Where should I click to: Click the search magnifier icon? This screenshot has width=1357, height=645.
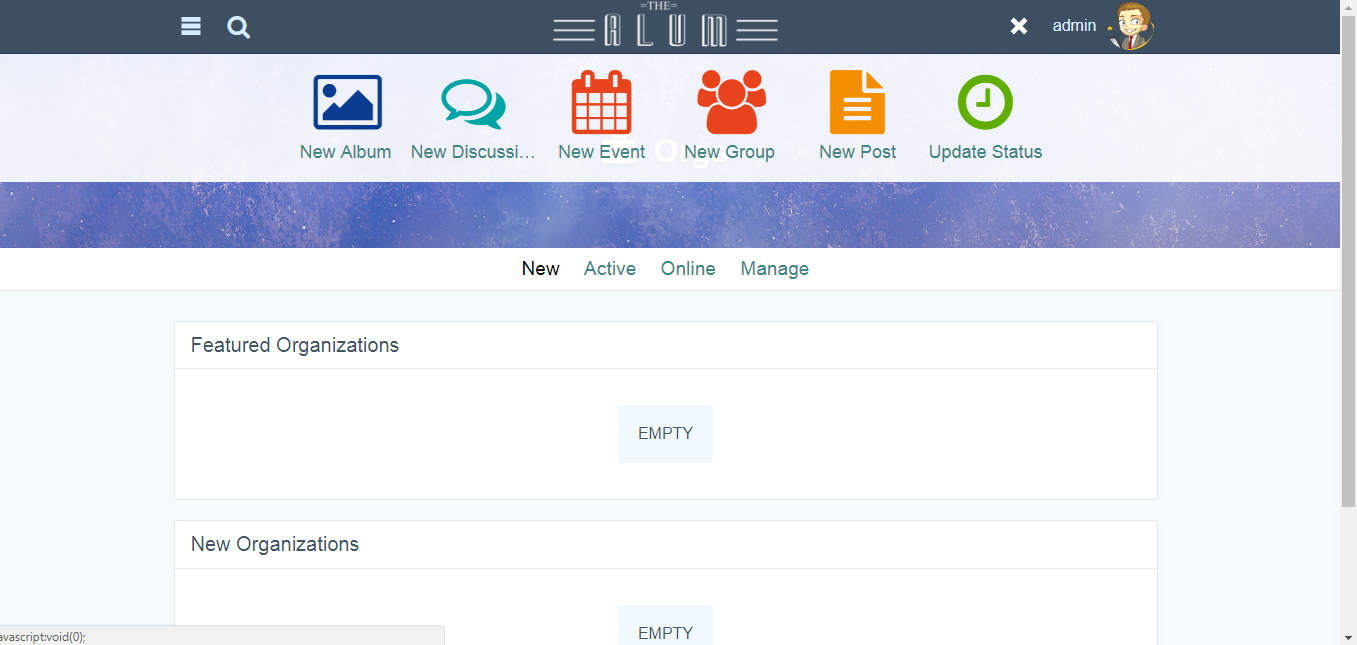[x=238, y=27]
